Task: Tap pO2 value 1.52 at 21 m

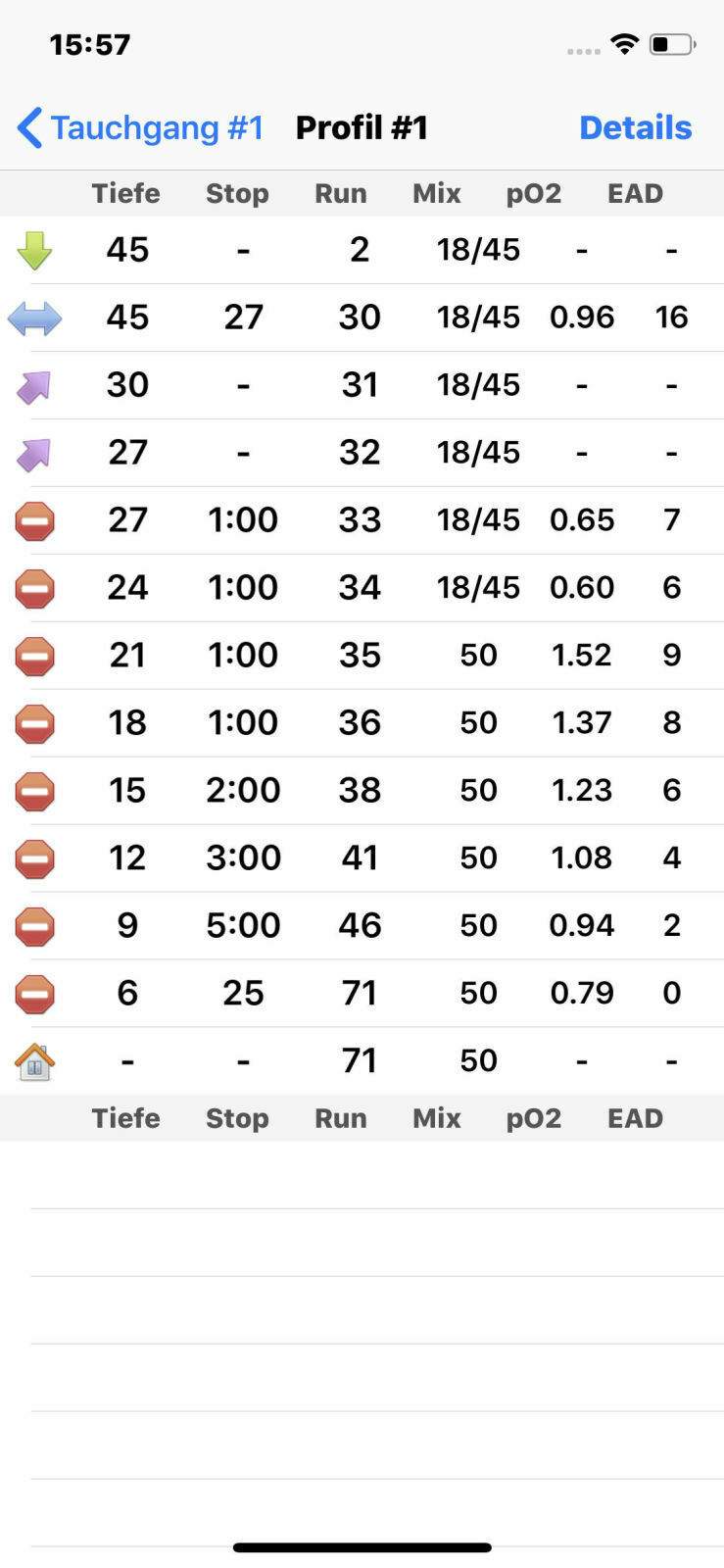Action: point(581,656)
